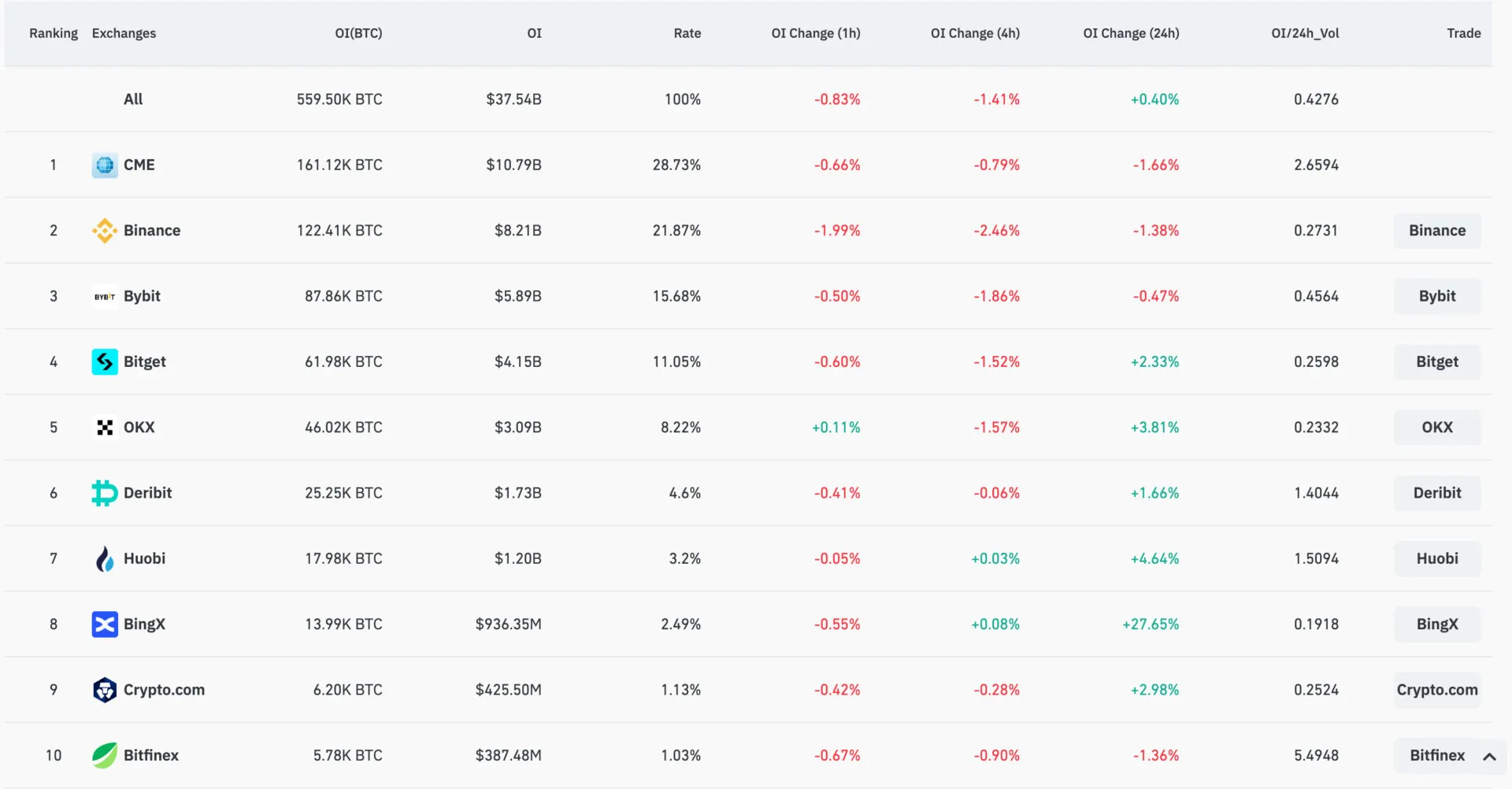Open the Crypto.com trade button
1512x789 pixels.
point(1437,690)
